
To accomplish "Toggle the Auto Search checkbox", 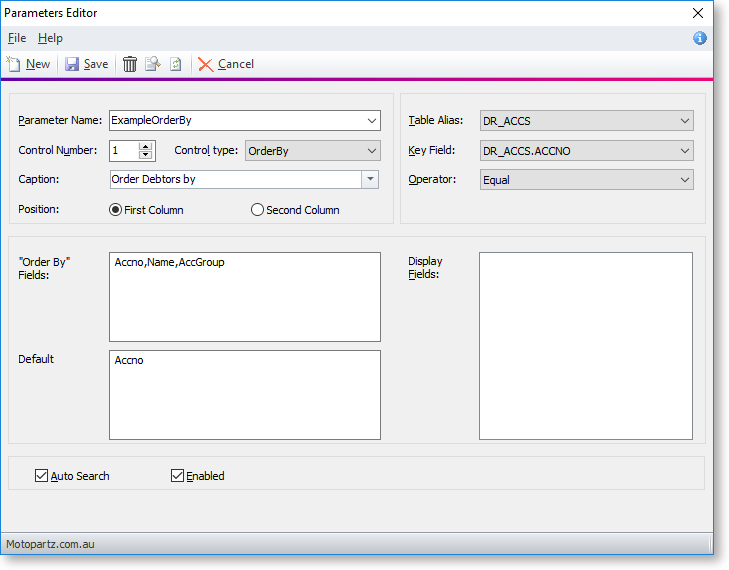I will coord(41,476).
